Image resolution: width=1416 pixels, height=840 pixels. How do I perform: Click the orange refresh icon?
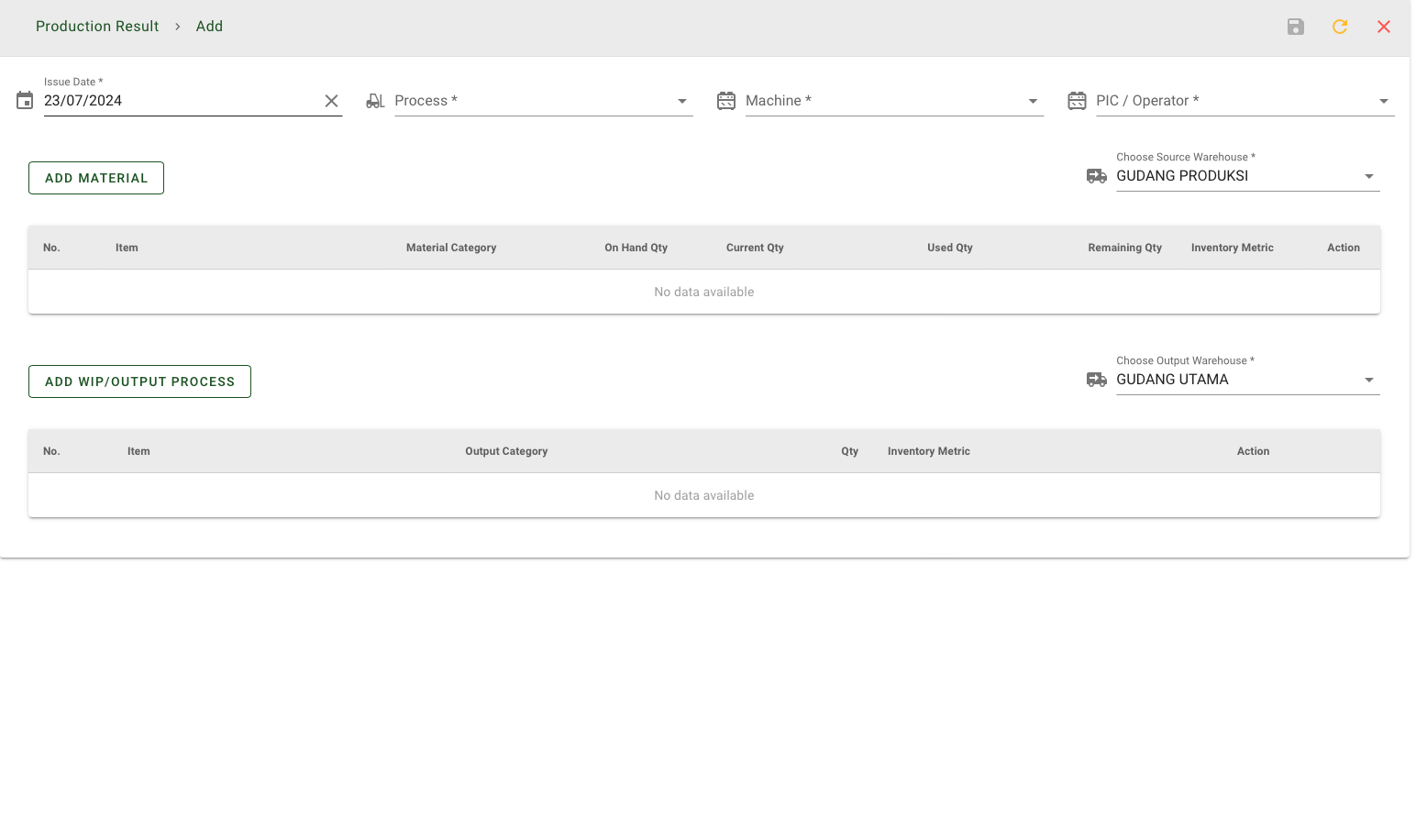tap(1340, 27)
